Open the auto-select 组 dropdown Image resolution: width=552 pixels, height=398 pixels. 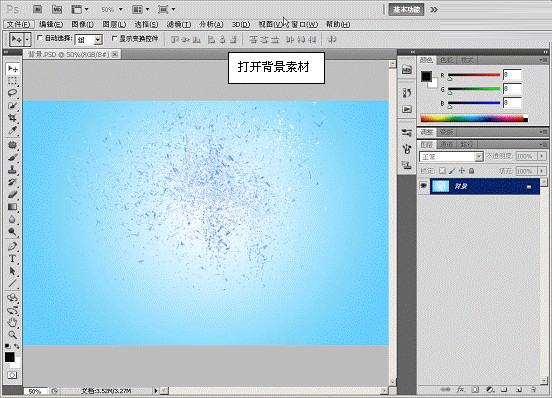[x=98, y=40]
